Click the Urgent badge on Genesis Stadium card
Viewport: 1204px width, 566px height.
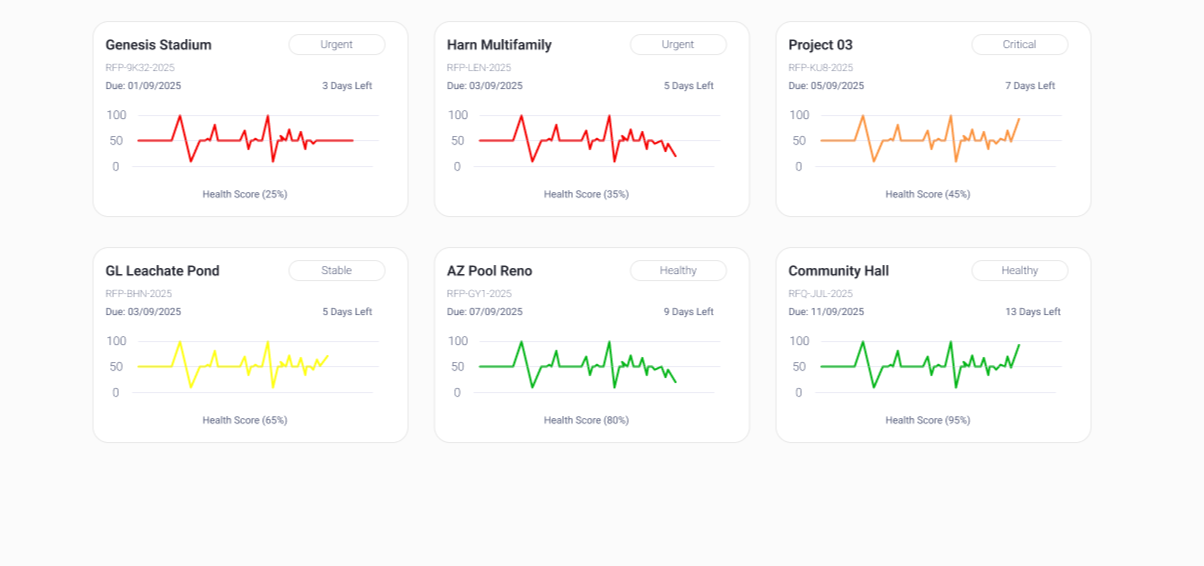337,45
